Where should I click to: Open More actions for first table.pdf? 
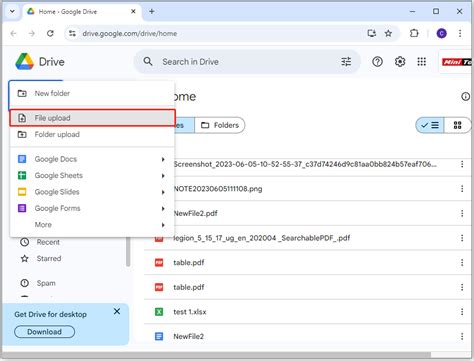tap(462, 263)
